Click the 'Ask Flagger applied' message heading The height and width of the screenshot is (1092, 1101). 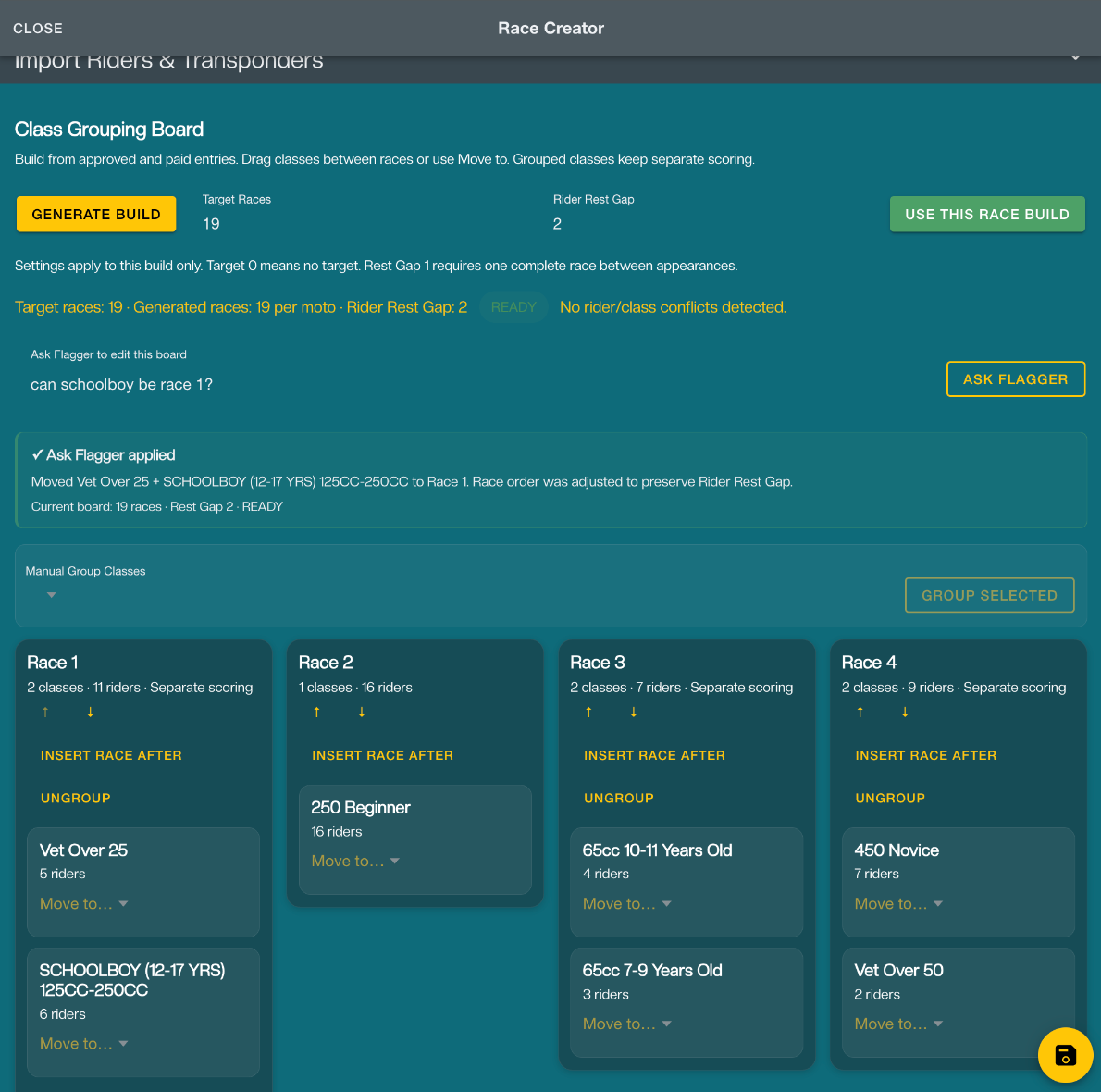coord(104,455)
